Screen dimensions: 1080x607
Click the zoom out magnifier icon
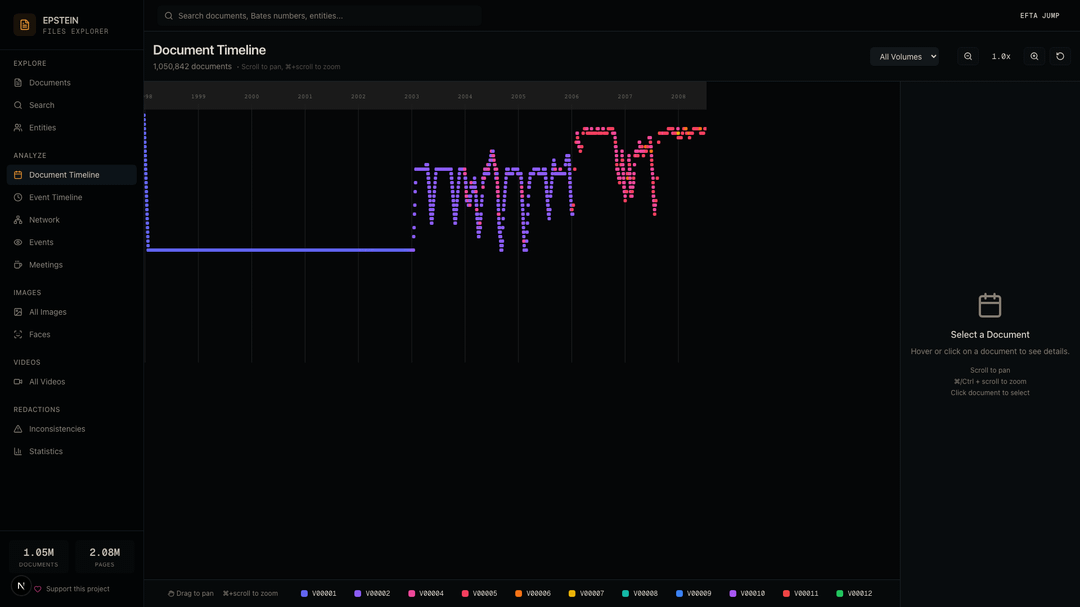click(968, 57)
